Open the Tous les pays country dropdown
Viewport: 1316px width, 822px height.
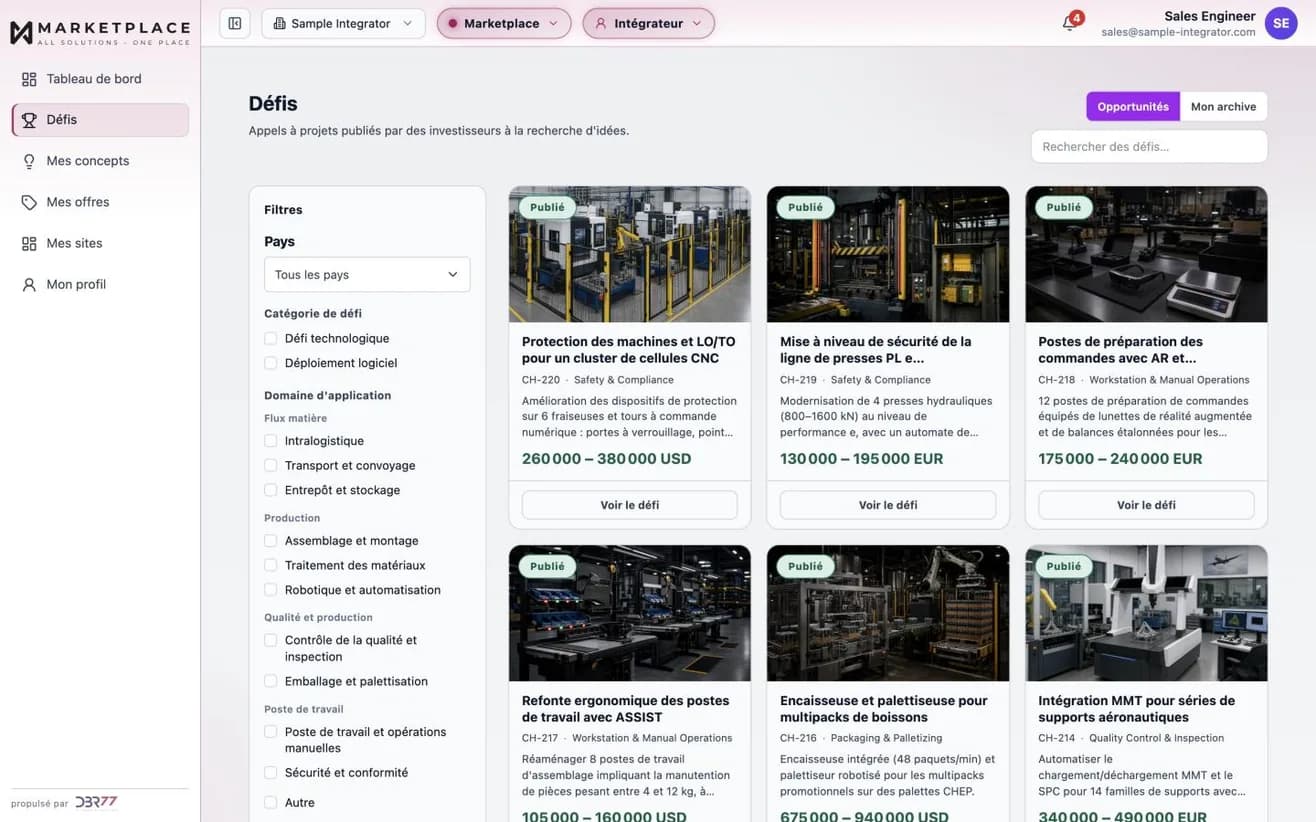coord(367,275)
